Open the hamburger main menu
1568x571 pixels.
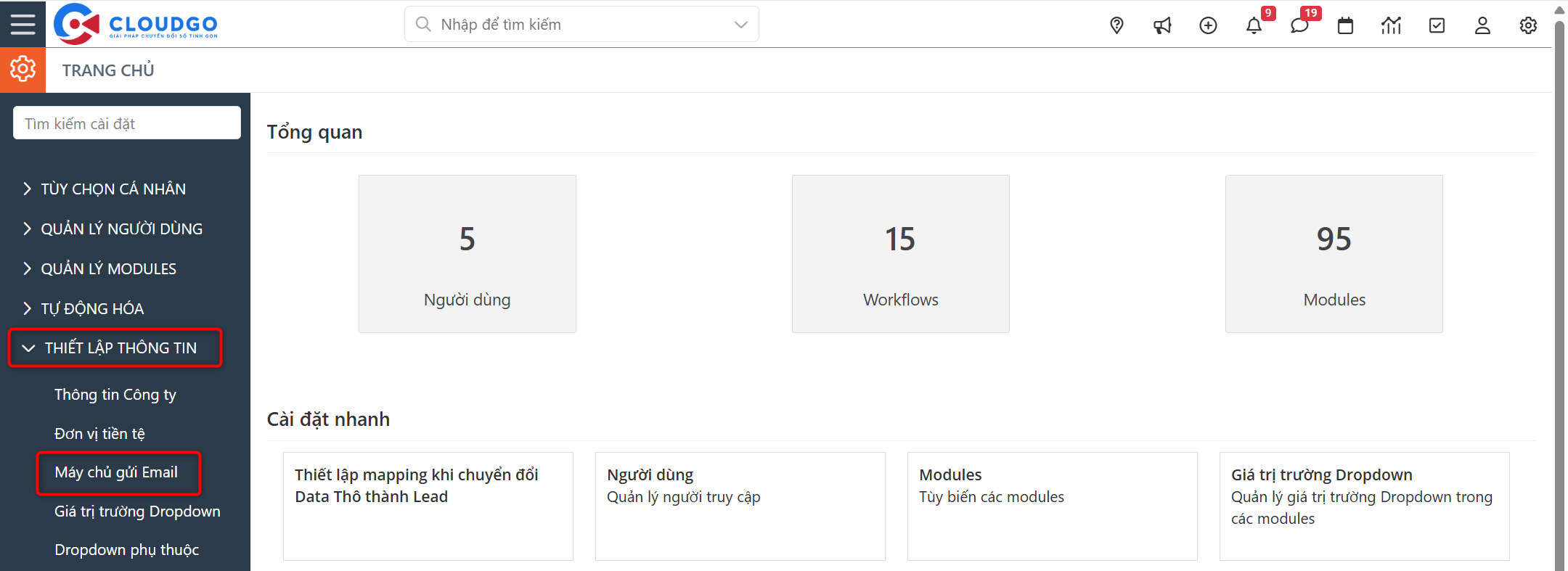click(x=23, y=24)
